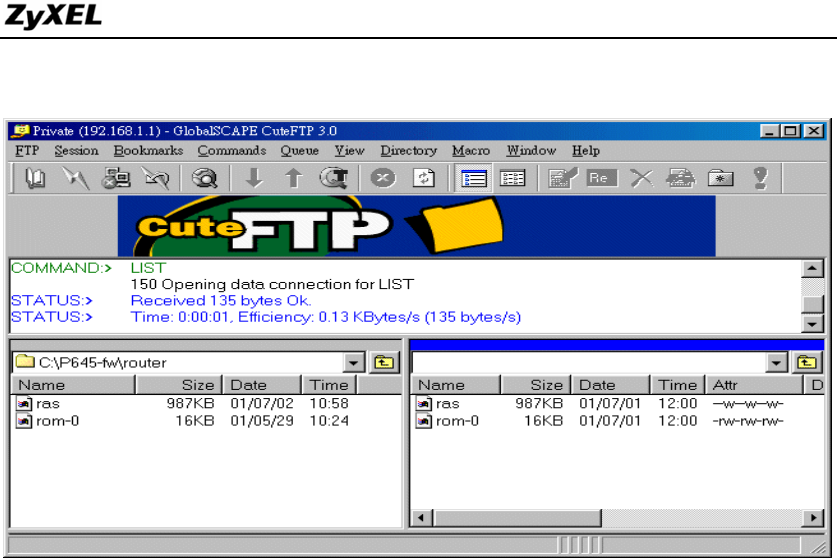
Task: Click the log scroll down arrow
Action: (x=812, y=324)
